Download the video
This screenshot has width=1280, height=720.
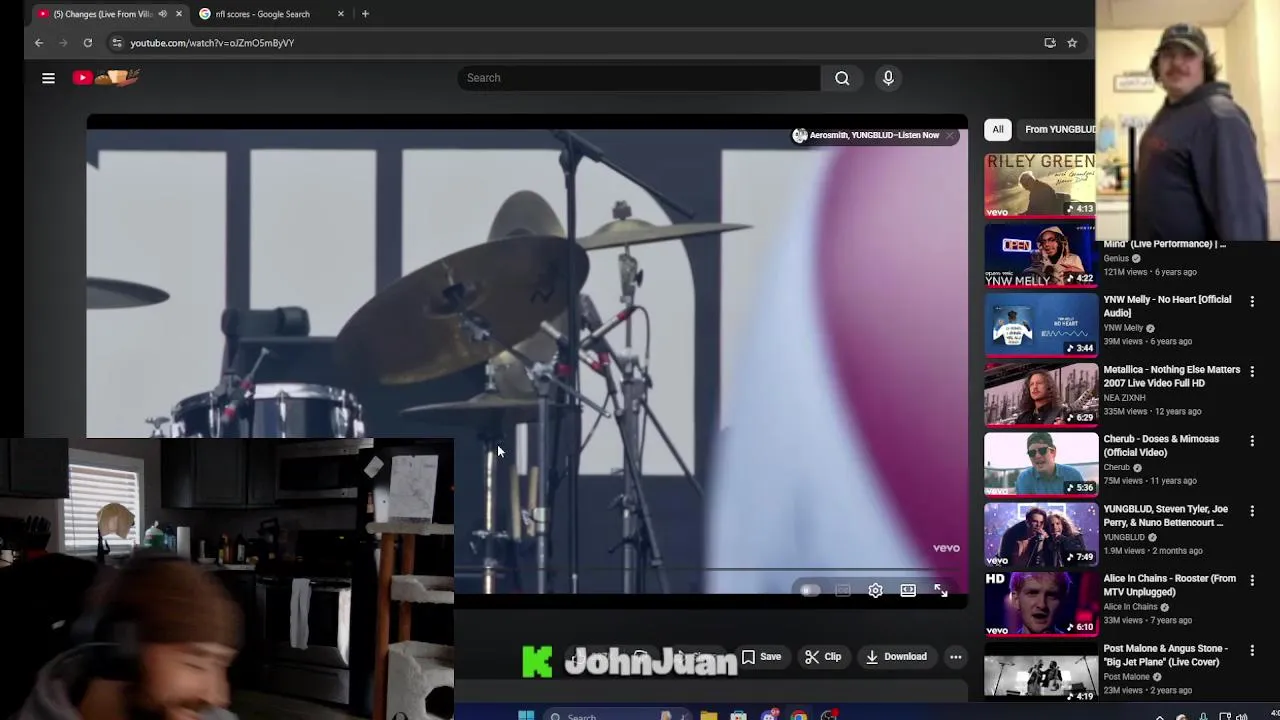tap(896, 657)
